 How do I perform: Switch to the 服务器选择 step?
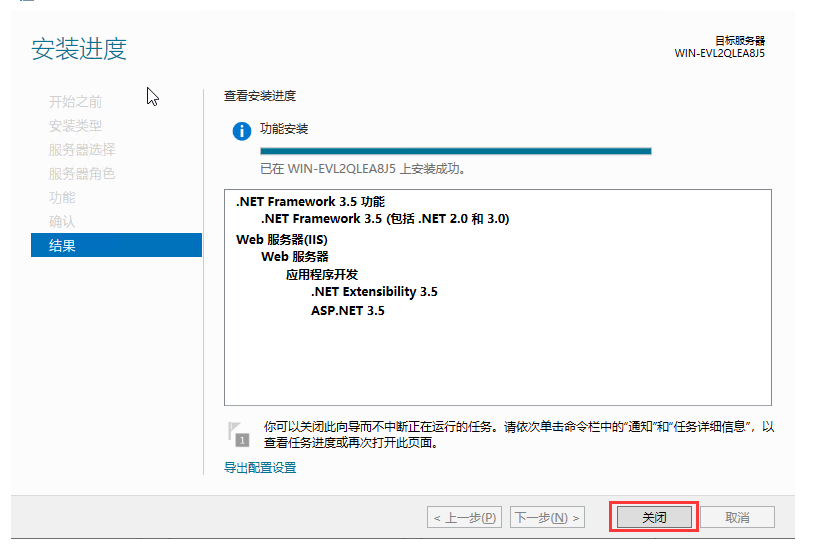[81, 150]
